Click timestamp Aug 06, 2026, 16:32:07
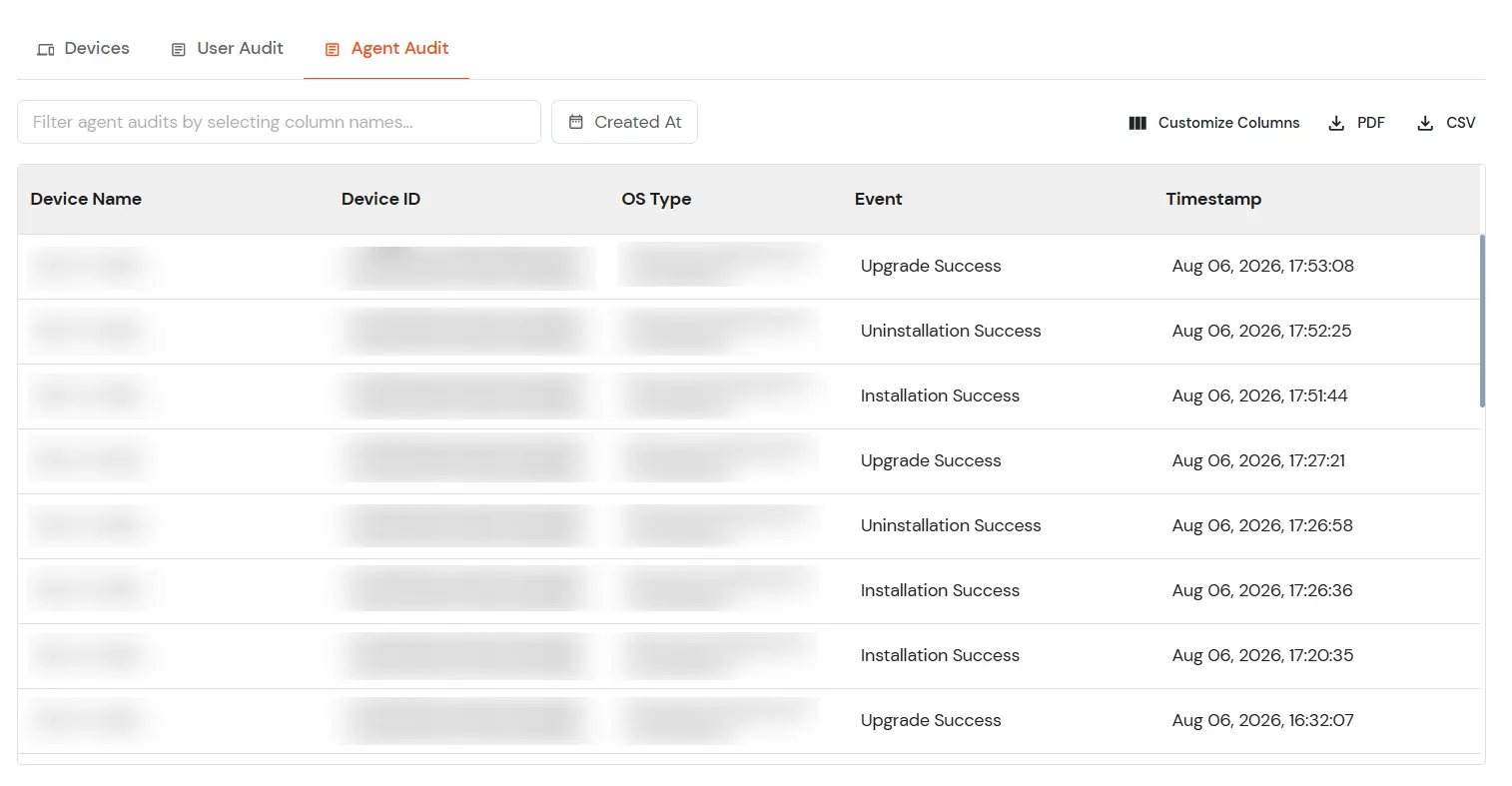This screenshot has height=786, width=1512. [1263, 720]
